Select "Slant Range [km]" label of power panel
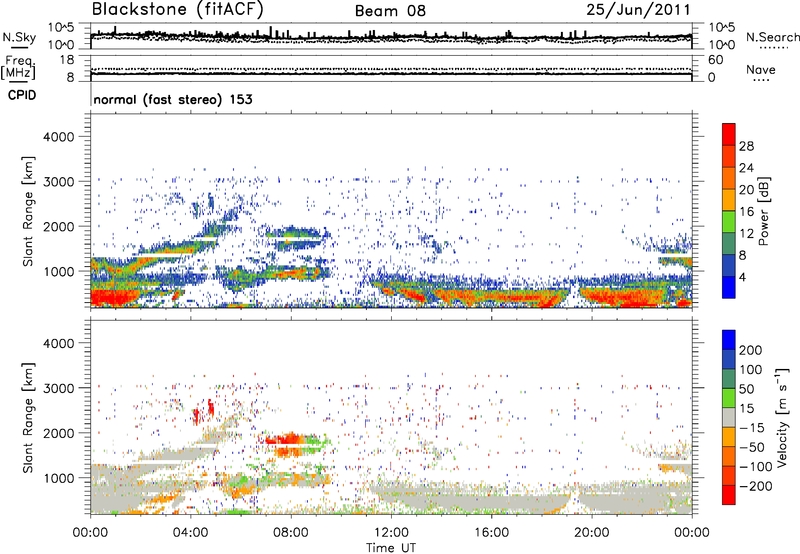The width and height of the screenshot is (800, 554). 28,211
